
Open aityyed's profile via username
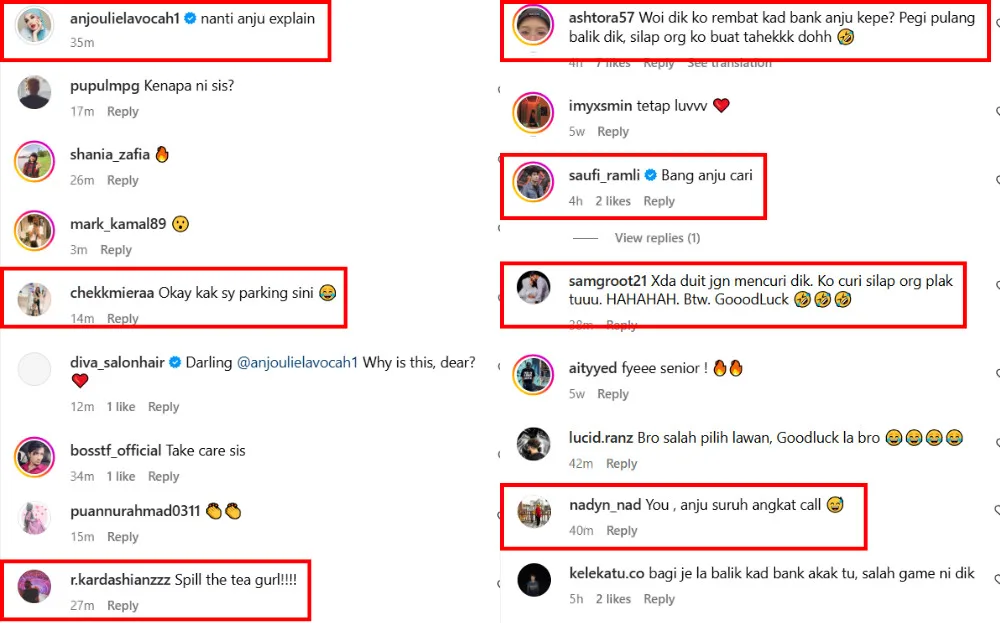(593, 369)
